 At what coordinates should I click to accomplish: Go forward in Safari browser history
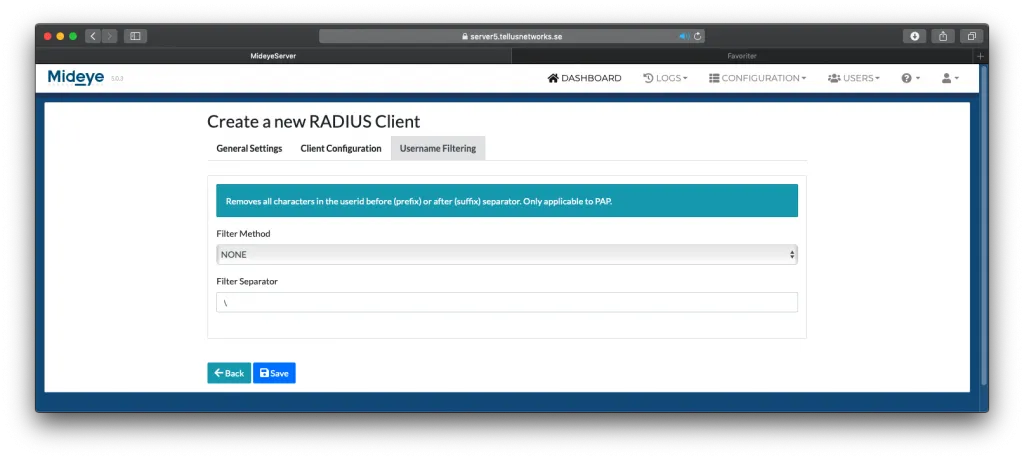coord(110,37)
